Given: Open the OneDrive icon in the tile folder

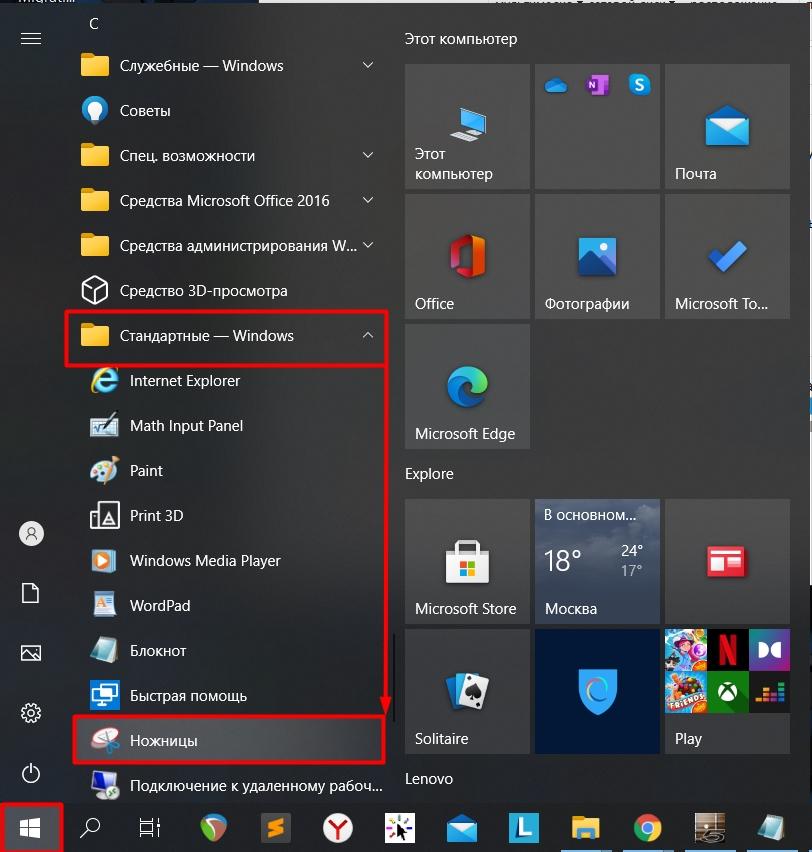Looking at the screenshot, I should tap(555, 85).
